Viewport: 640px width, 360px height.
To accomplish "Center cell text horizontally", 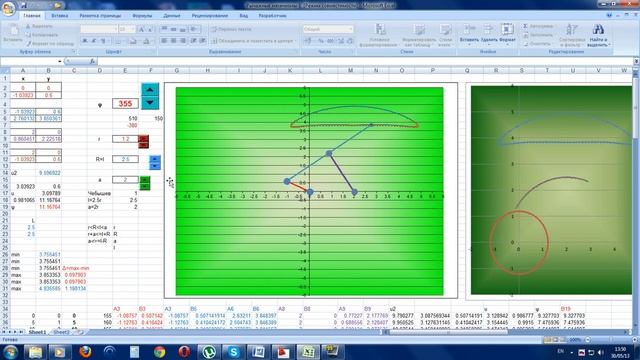I will click(173, 41).
